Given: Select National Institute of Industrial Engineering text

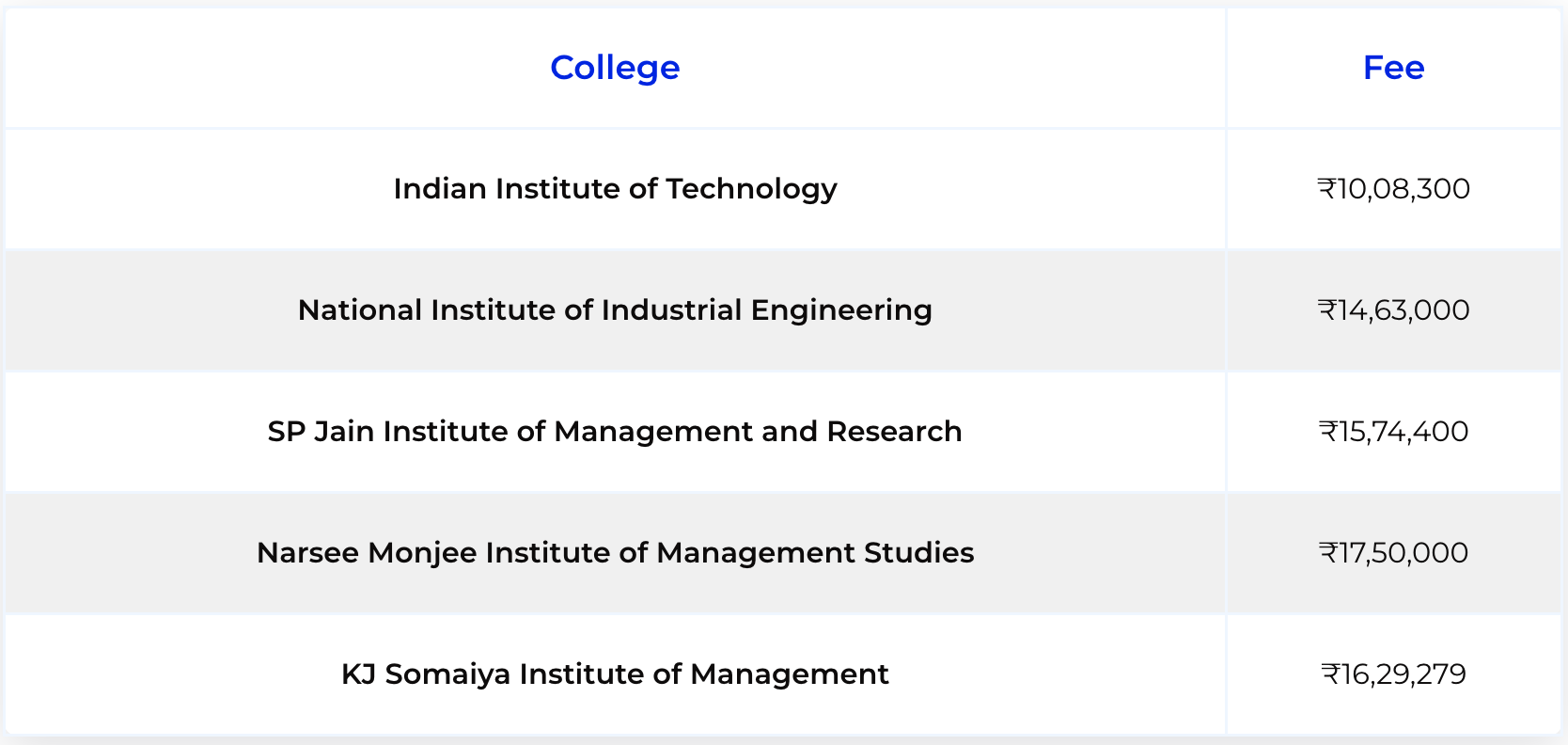Looking at the screenshot, I should click(x=615, y=310).
